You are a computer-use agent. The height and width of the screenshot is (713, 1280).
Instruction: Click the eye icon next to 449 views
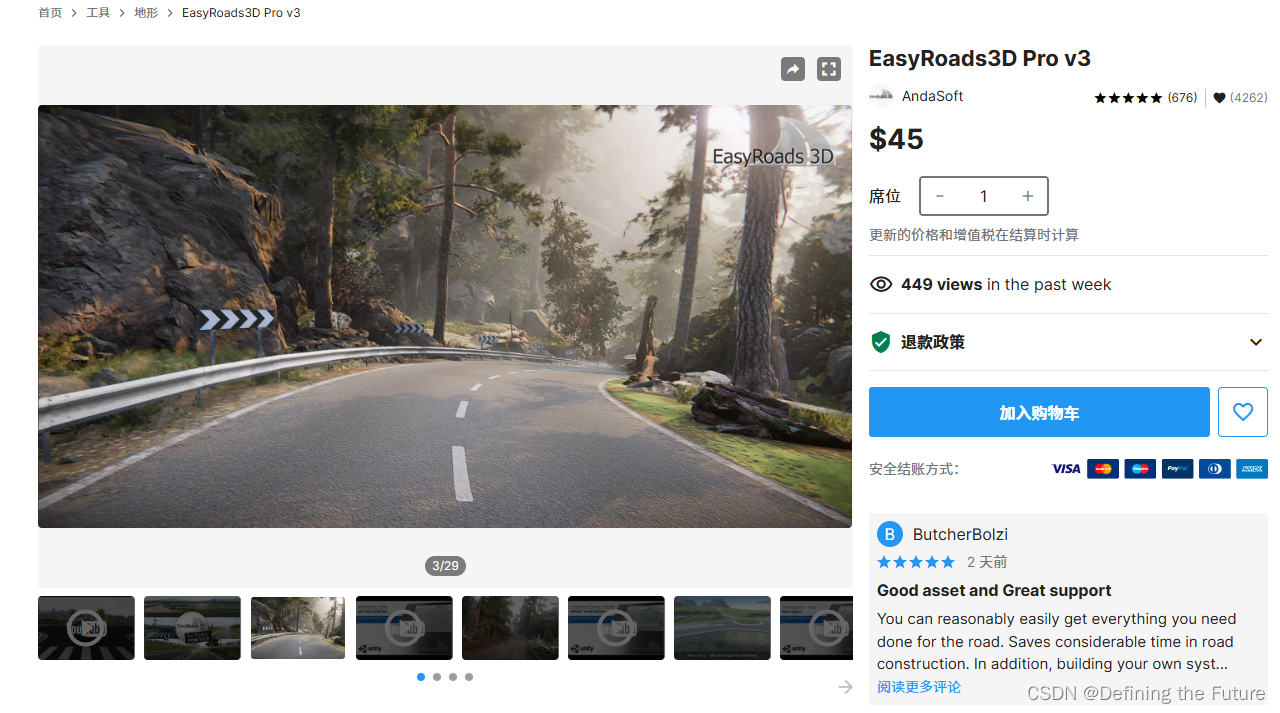click(x=881, y=284)
